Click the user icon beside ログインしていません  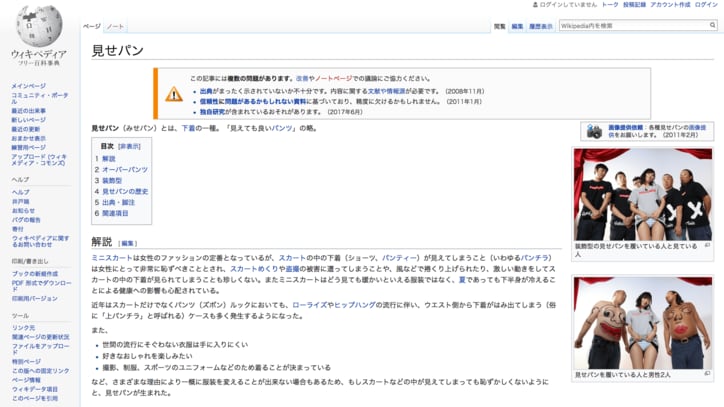point(535,5)
